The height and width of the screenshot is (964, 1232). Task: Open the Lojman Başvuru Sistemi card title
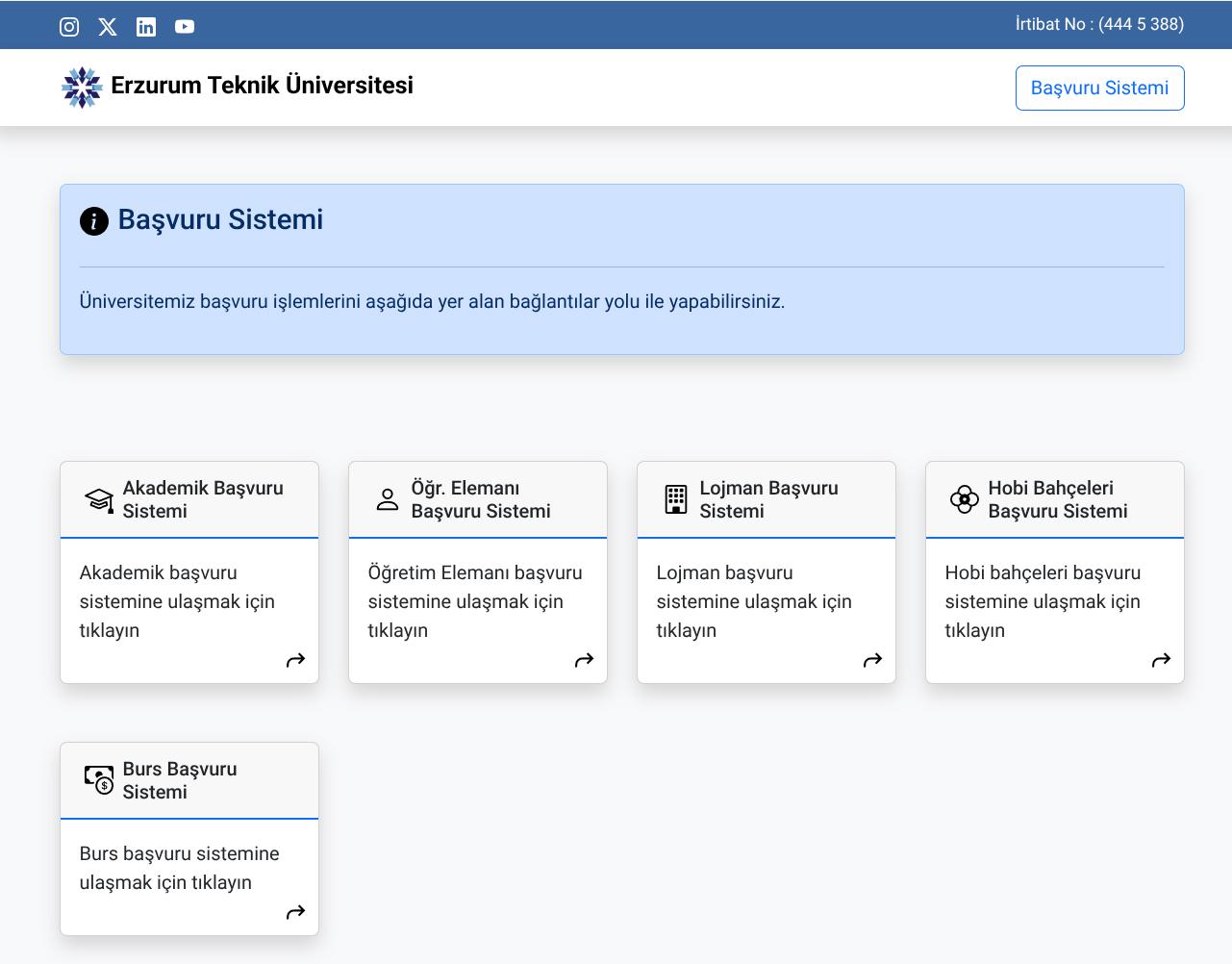tap(768, 499)
